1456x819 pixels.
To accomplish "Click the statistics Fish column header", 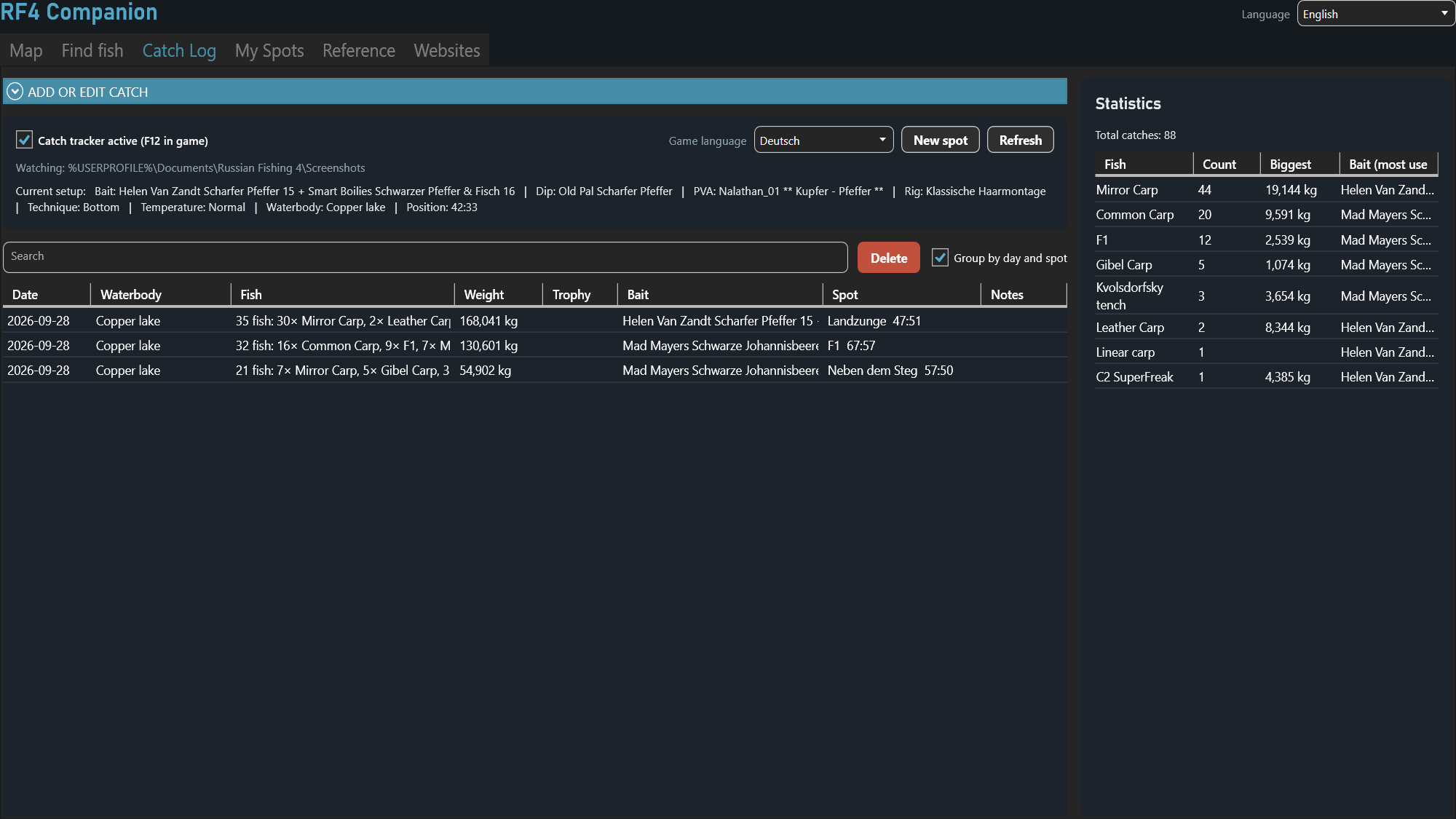I will click(x=1144, y=165).
